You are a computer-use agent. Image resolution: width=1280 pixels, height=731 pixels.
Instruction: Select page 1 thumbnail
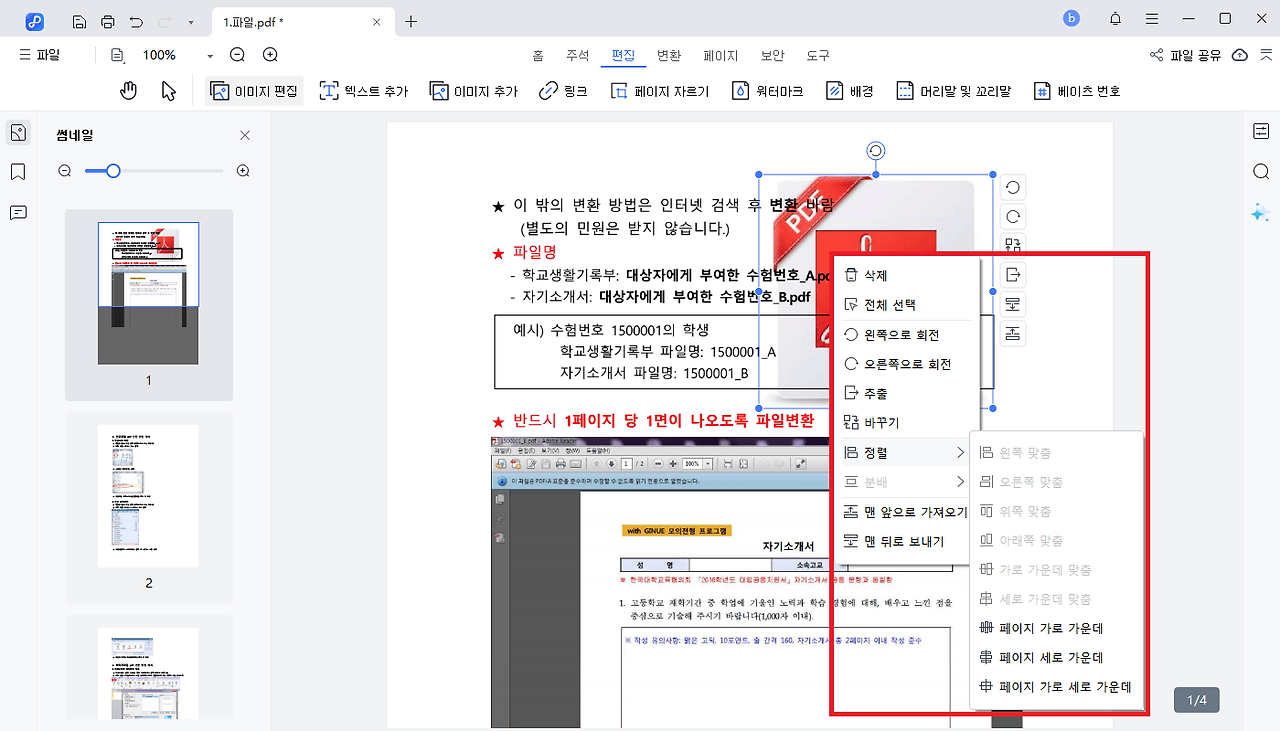(x=148, y=293)
